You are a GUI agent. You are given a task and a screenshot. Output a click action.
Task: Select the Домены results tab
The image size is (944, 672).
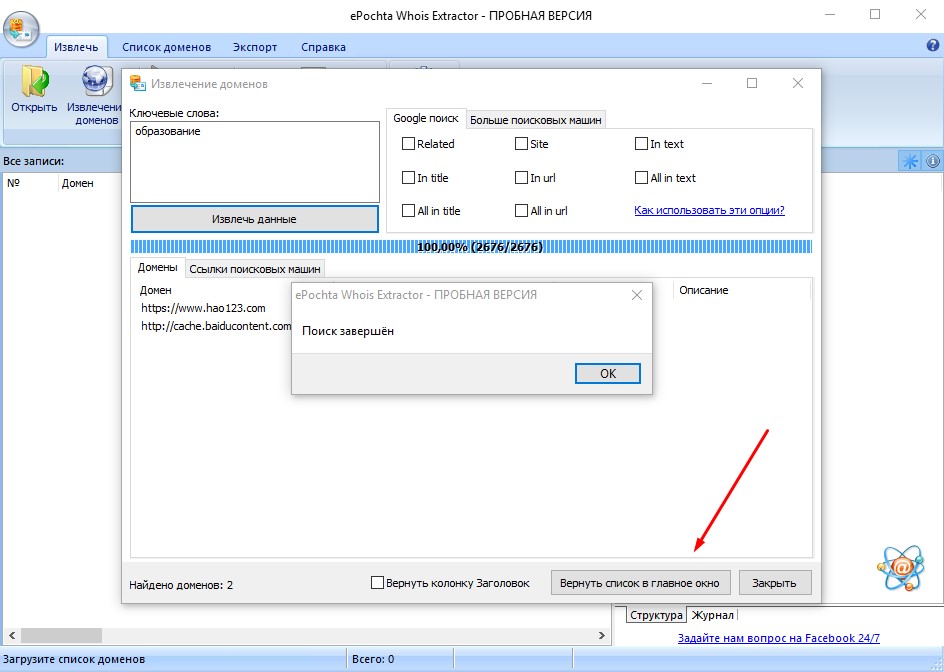pos(158,267)
